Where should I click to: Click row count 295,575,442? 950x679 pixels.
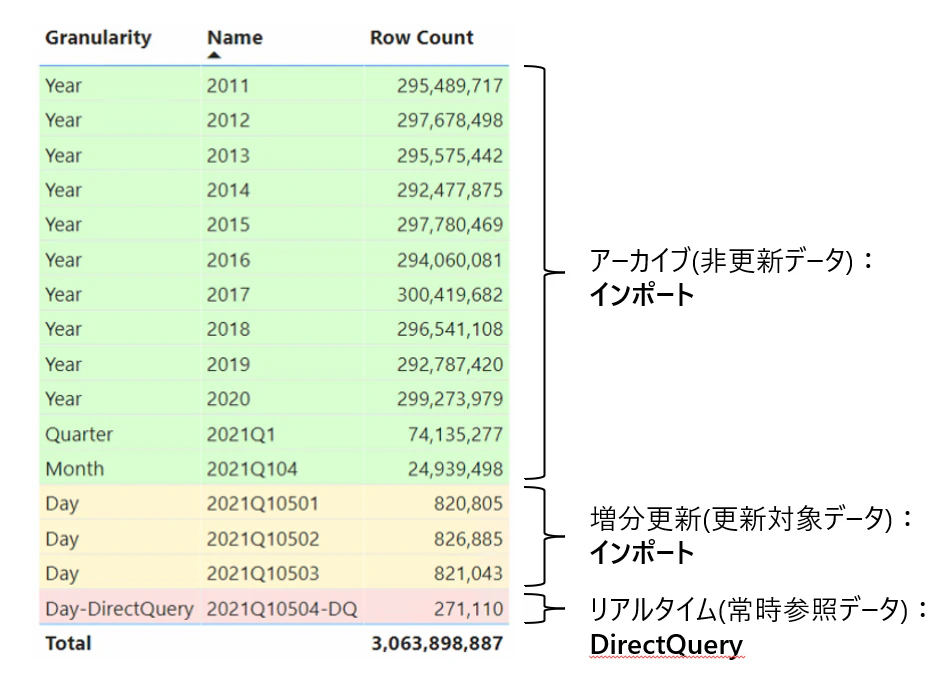click(x=450, y=155)
